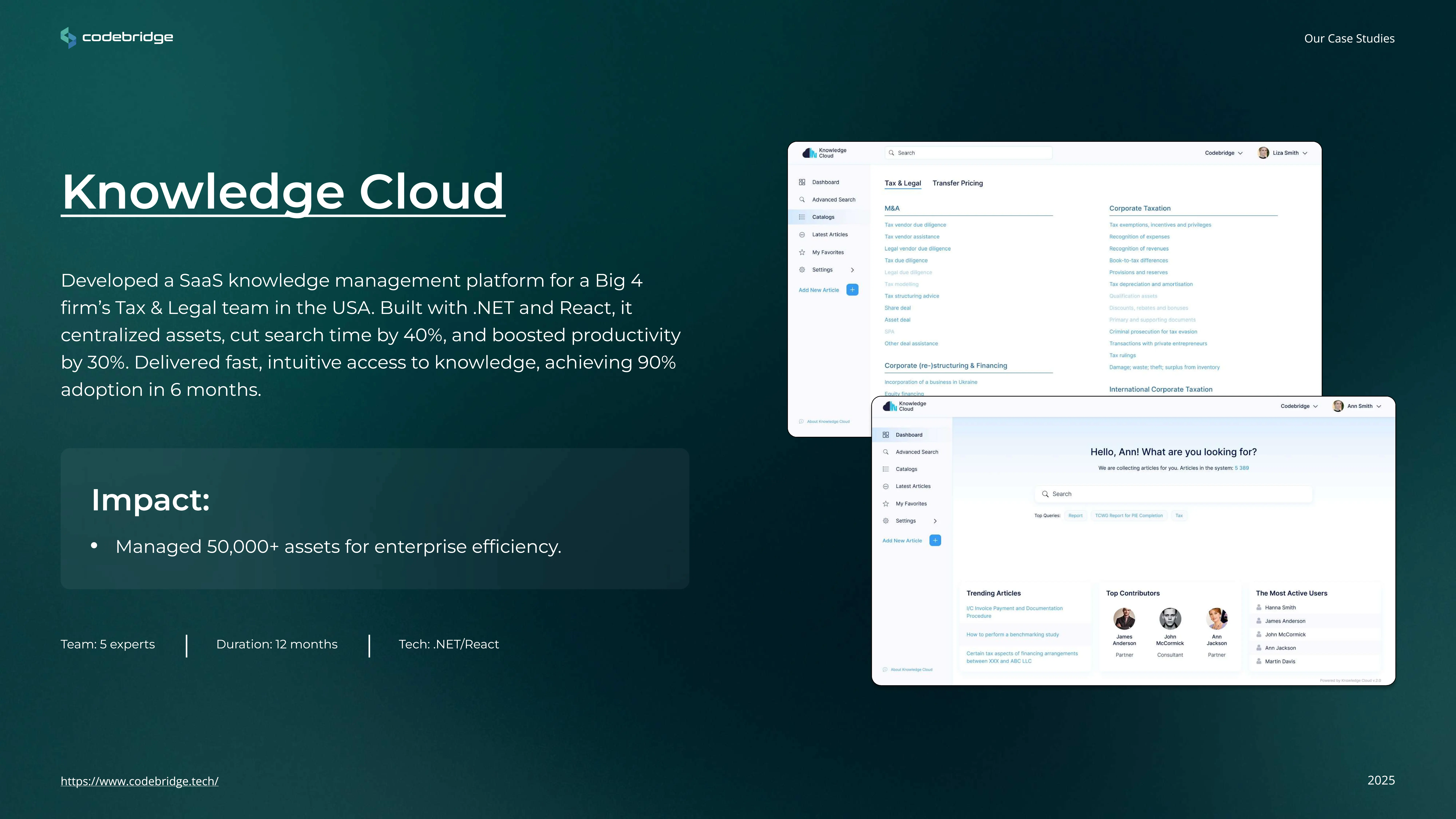Viewport: 1456px width, 819px height.
Task: Click James Anderson contributor photo
Action: coord(1124,619)
